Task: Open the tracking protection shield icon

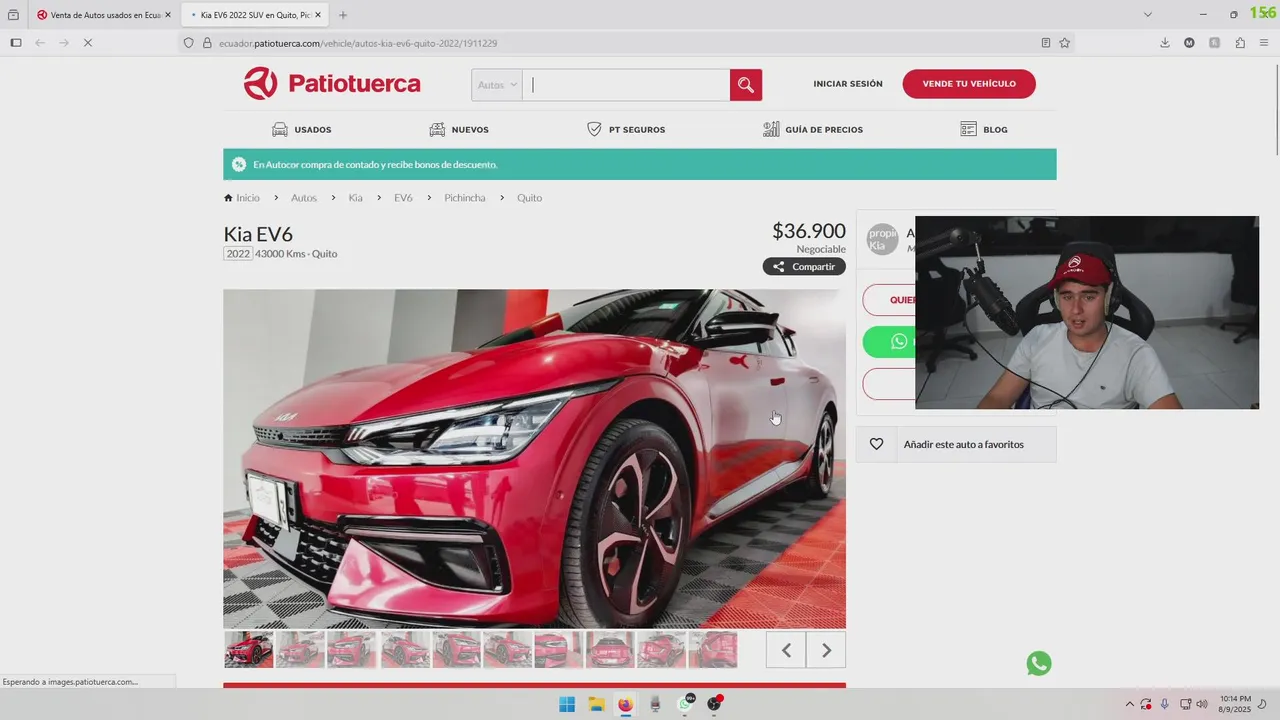Action: [x=188, y=43]
